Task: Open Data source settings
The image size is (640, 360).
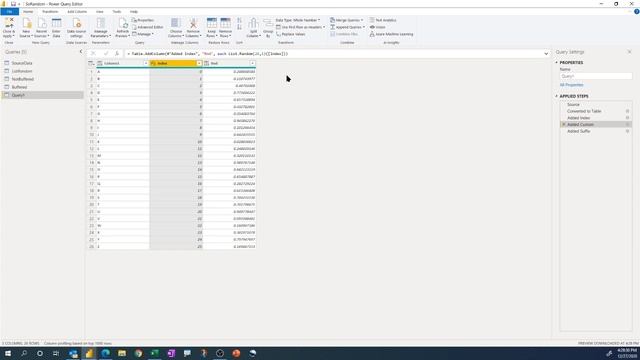Action: click(x=76, y=28)
